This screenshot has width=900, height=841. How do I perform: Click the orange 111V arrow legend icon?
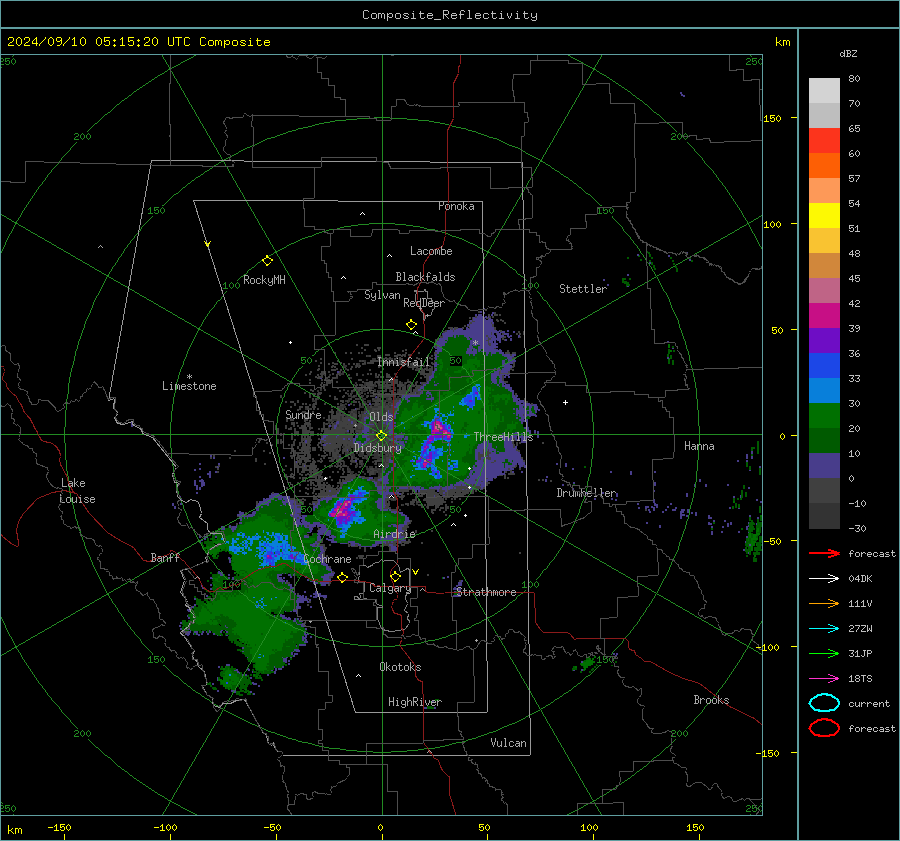pos(824,603)
